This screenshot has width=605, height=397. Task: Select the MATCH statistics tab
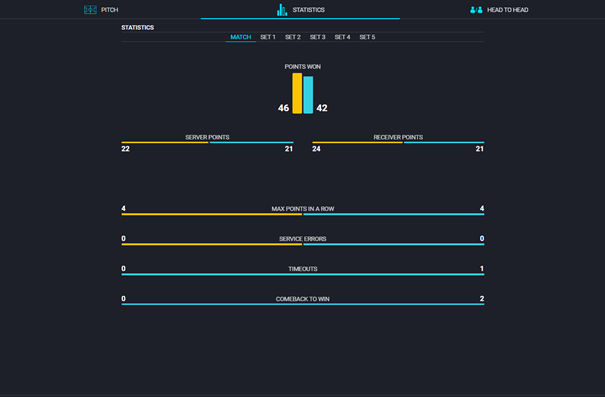241,37
